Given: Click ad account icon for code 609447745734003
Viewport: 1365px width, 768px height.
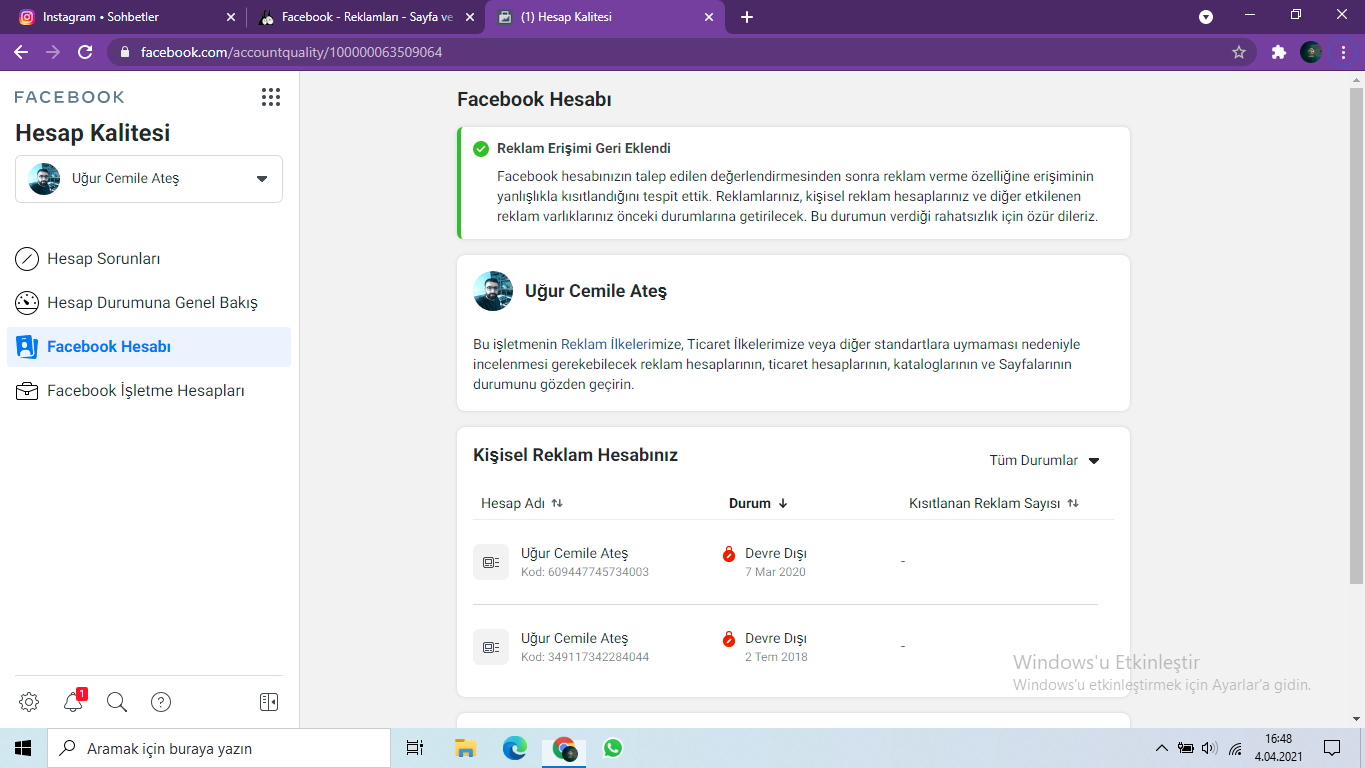Looking at the screenshot, I should pos(491,562).
